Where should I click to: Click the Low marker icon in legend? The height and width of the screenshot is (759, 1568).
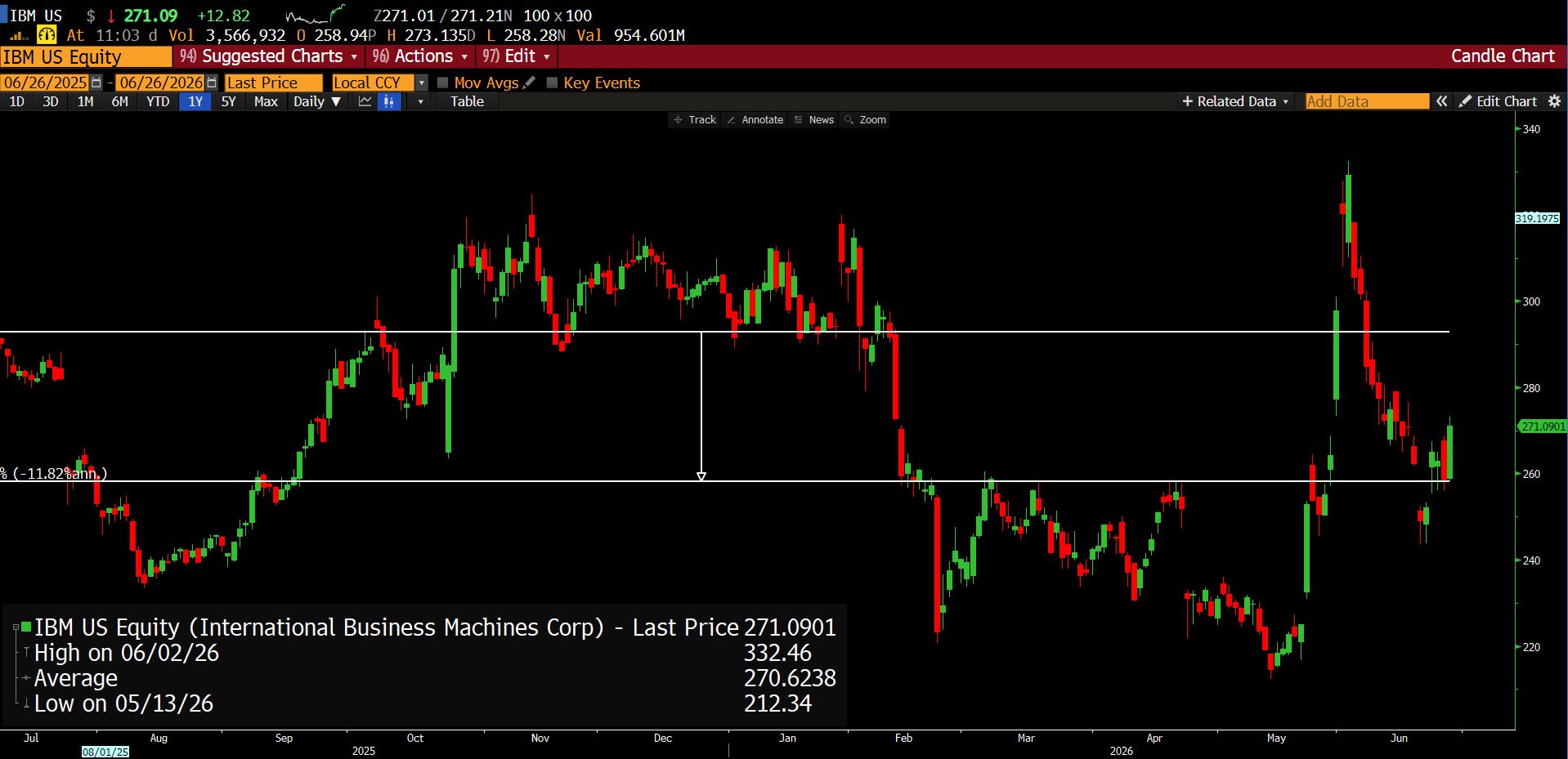point(27,703)
